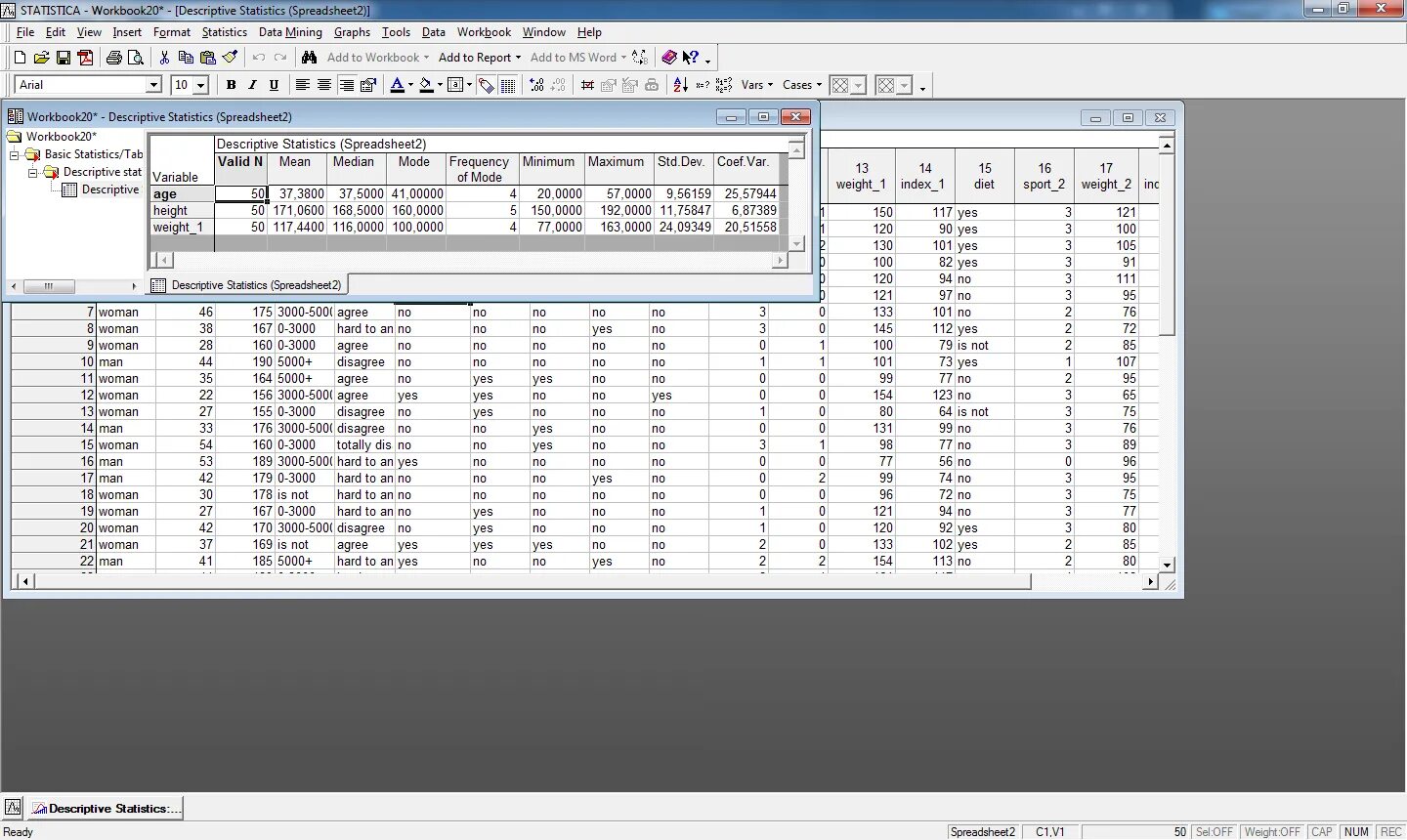
Task: Apply underline formatting
Action: (274, 85)
